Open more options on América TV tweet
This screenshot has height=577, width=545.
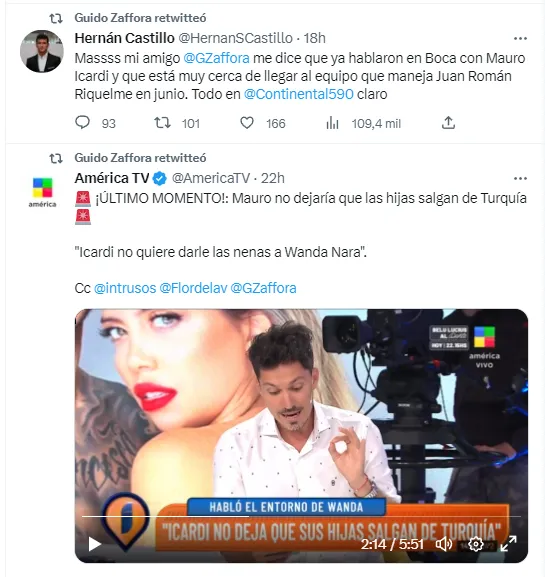pos(520,178)
